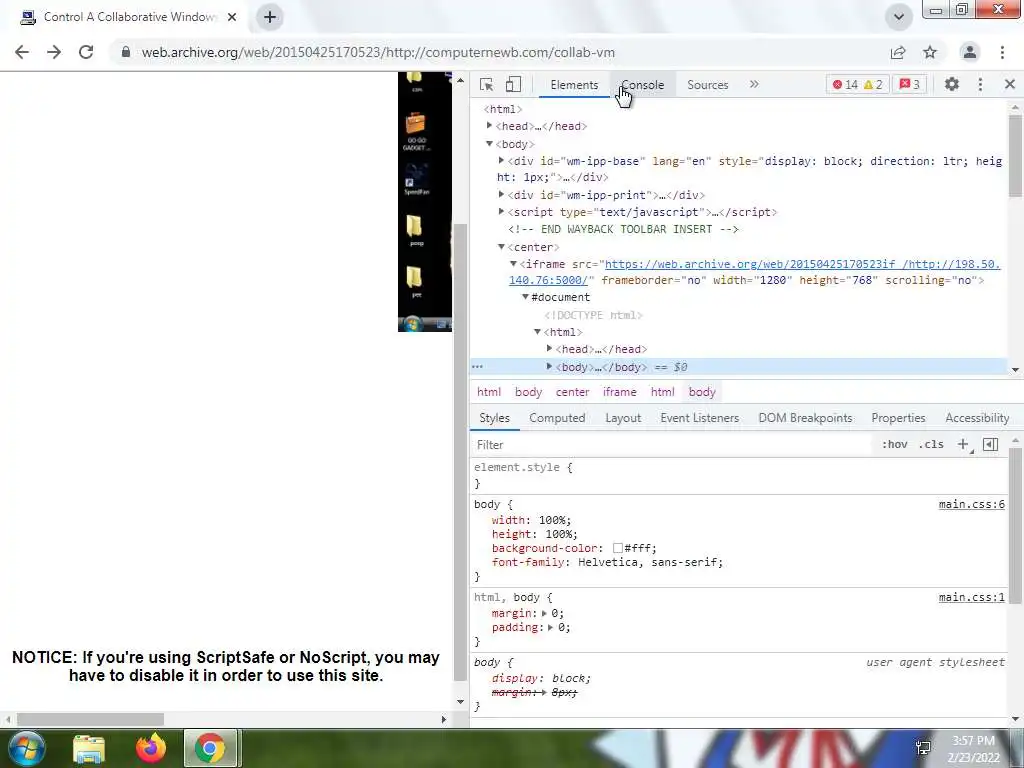Open Chrome profile avatar
Image resolution: width=1024 pixels, height=768 pixels.
(x=970, y=52)
